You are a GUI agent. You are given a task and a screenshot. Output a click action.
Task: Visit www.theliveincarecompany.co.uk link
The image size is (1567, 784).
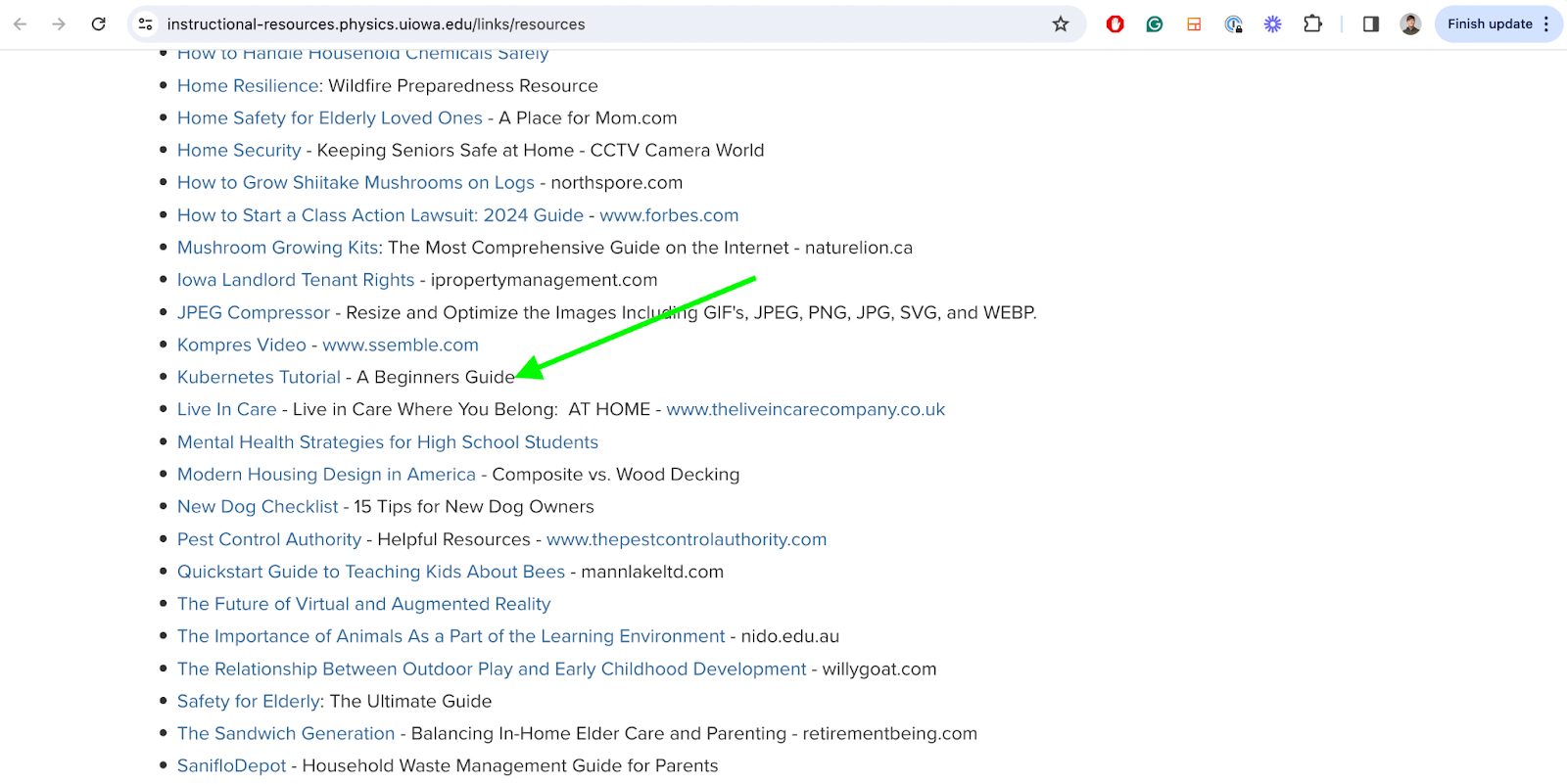[806, 409]
